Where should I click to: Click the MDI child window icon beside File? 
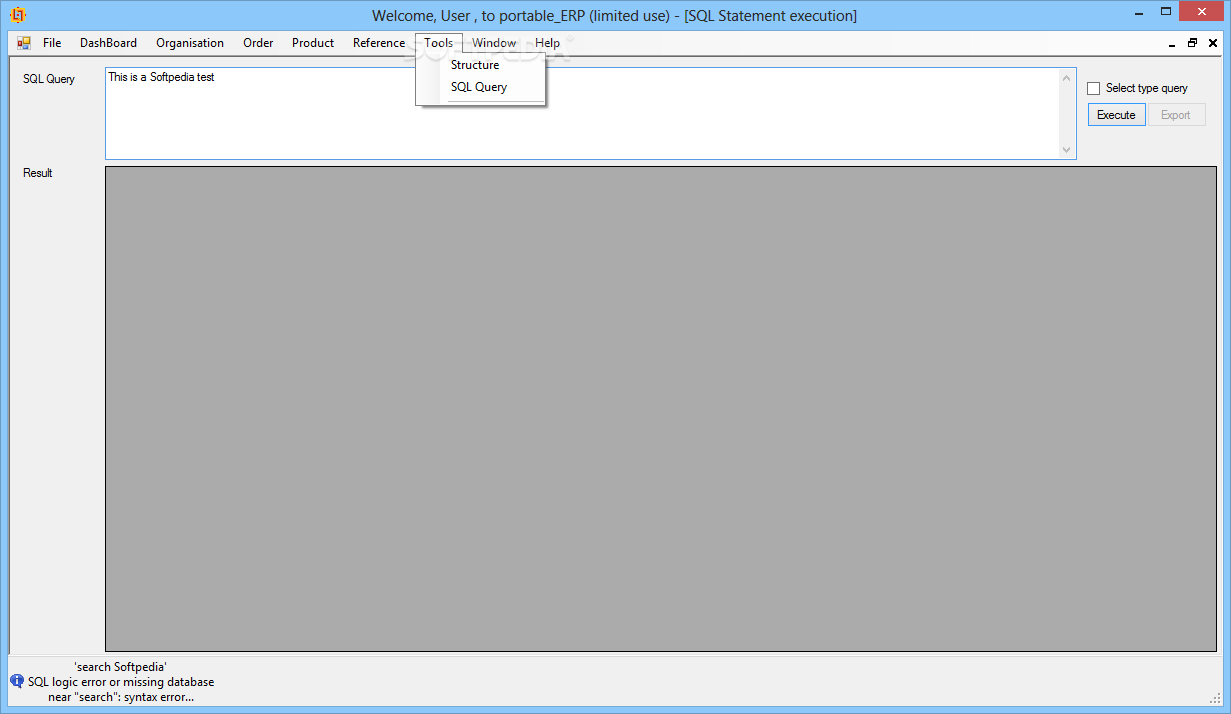point(24,43)
